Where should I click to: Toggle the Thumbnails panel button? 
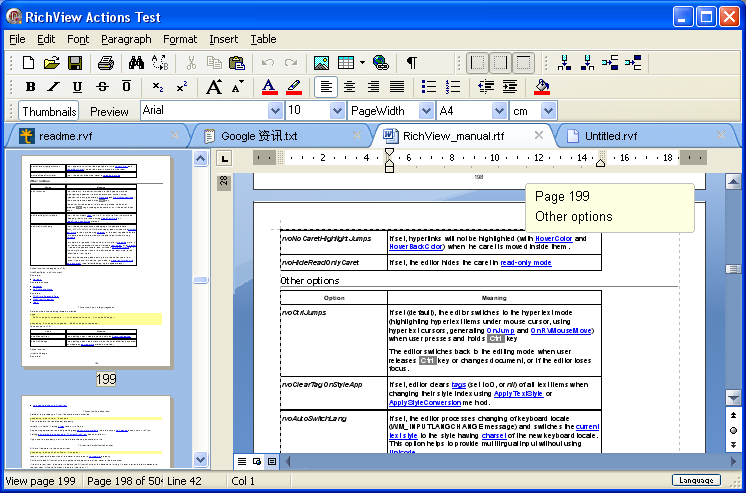49,111
